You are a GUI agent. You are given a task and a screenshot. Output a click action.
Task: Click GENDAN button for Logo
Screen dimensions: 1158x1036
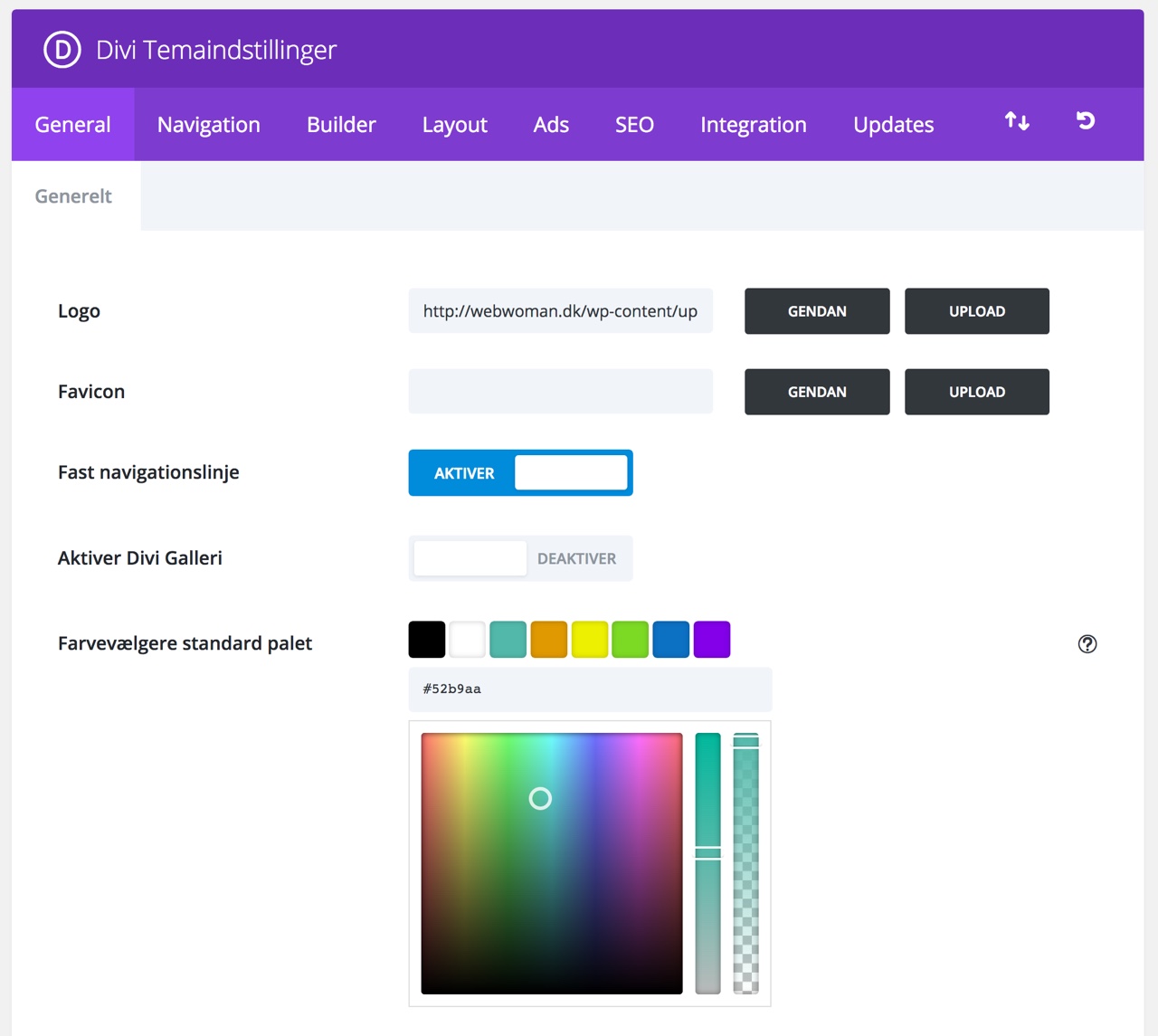[x=817, y=311]
